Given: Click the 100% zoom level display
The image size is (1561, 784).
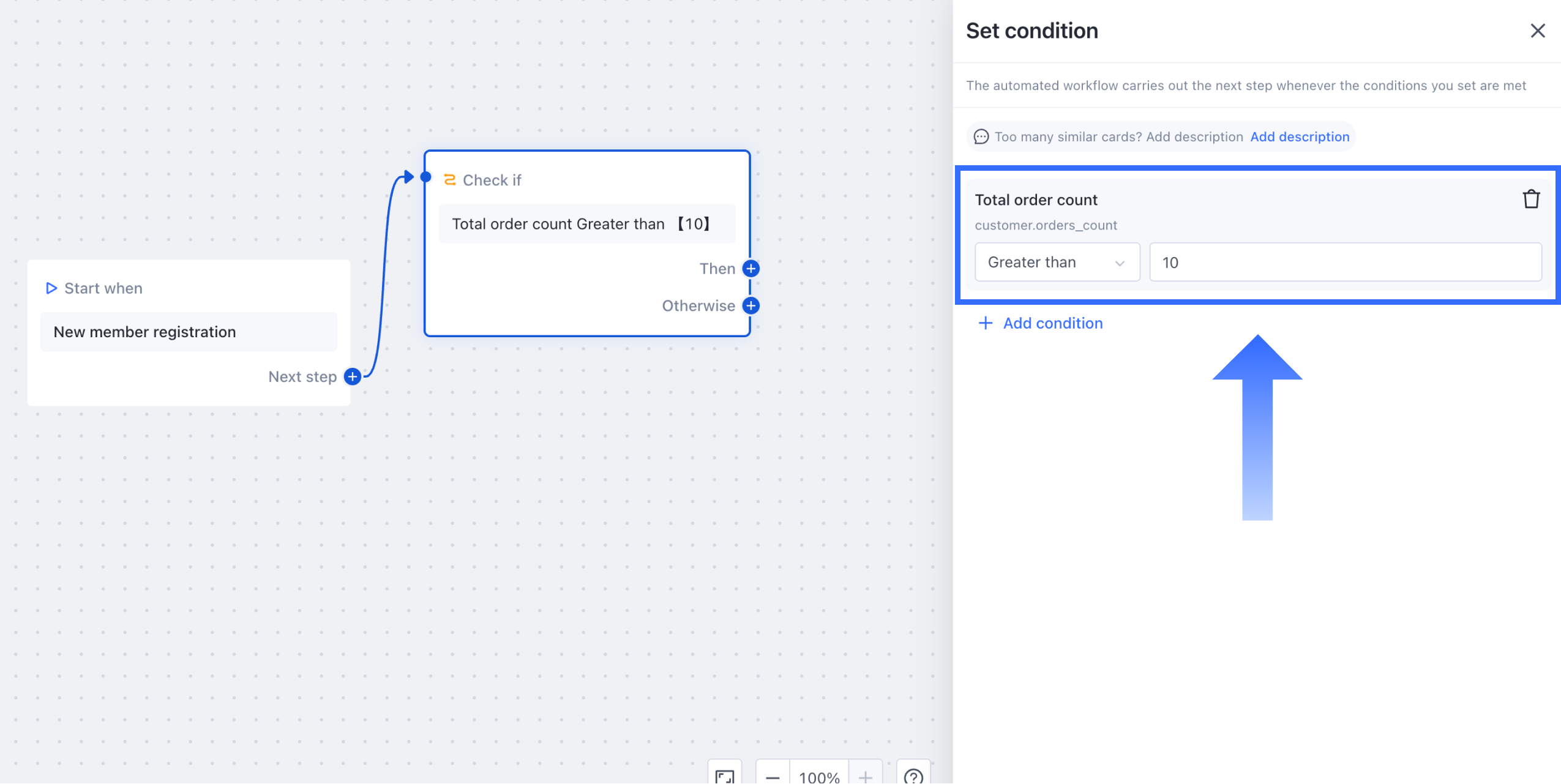Looking at the screenshot, I should (x=819, y=776).
